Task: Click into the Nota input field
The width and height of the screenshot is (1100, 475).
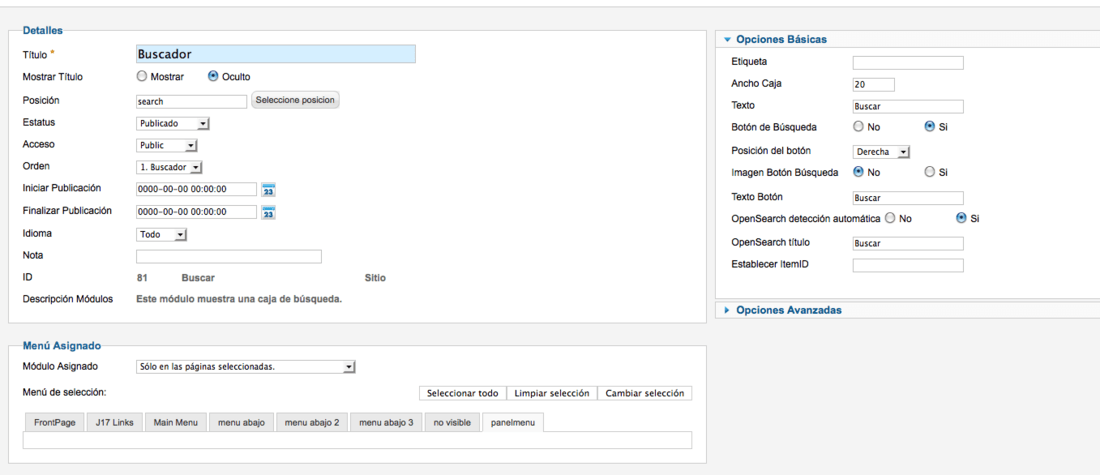Action: [x=229, y=256]
